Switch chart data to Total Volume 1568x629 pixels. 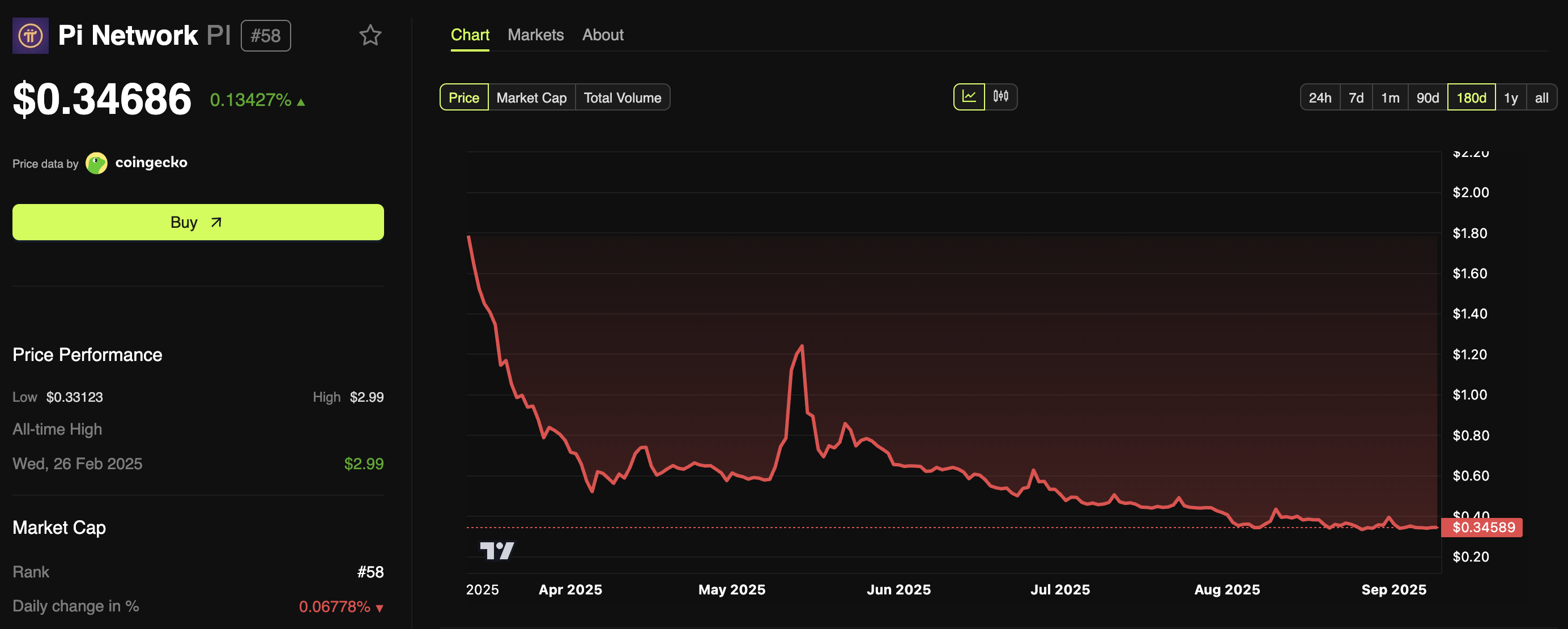tap(622, 97)
